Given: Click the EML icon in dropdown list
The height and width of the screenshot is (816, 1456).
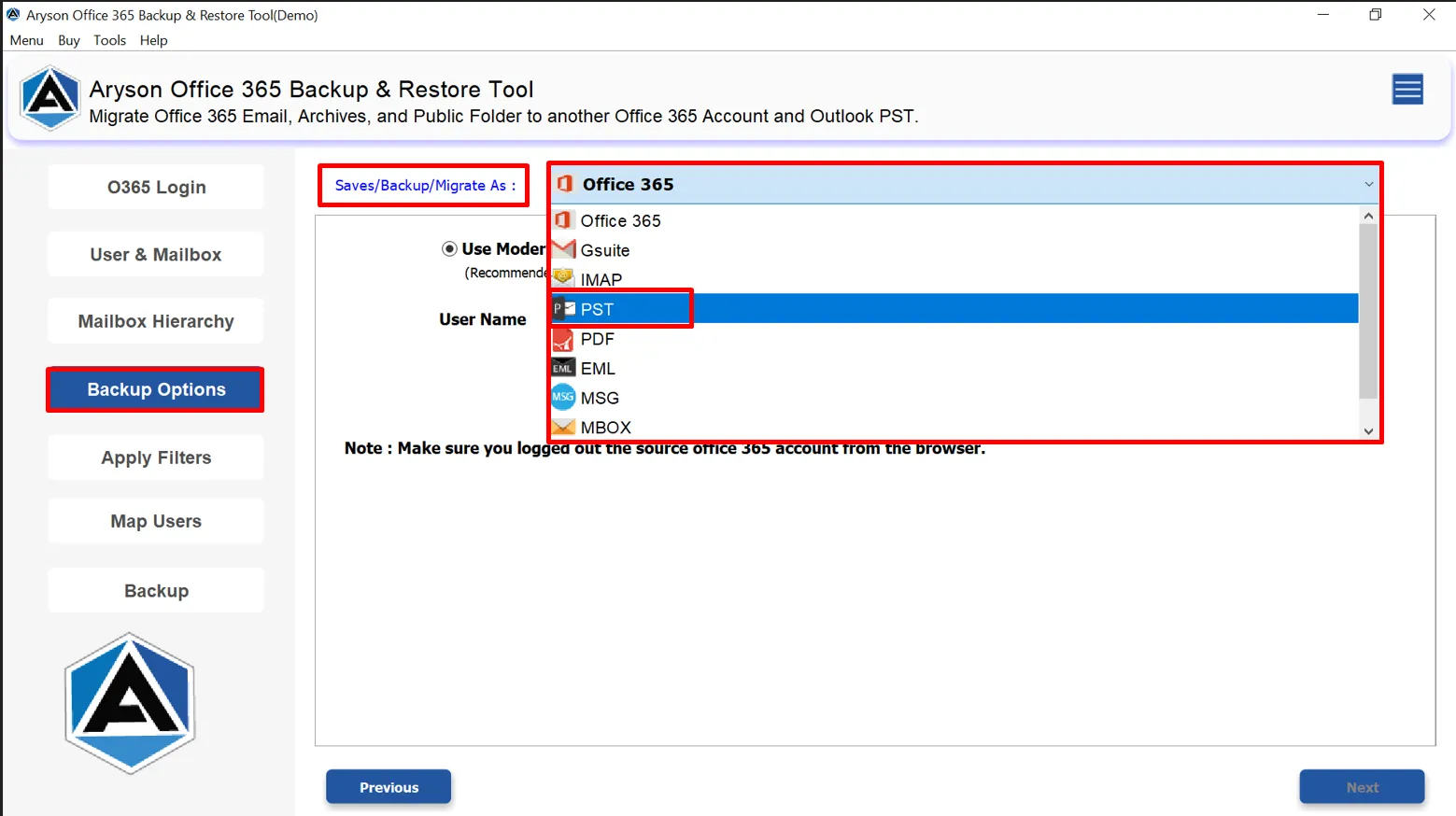Looking at the screenshot, I should [563, 369].
